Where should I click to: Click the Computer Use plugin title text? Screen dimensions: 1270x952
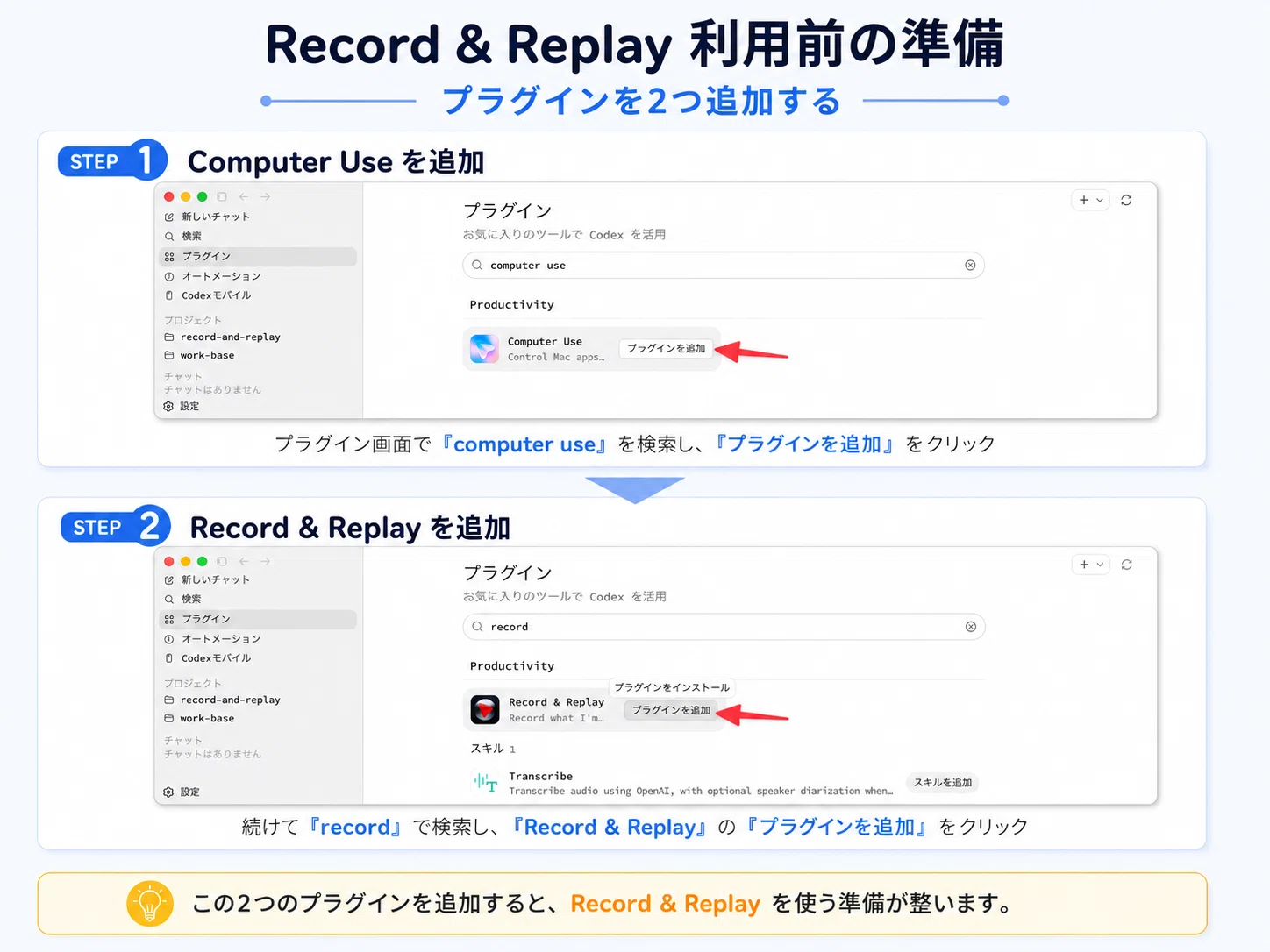(545, 342)
